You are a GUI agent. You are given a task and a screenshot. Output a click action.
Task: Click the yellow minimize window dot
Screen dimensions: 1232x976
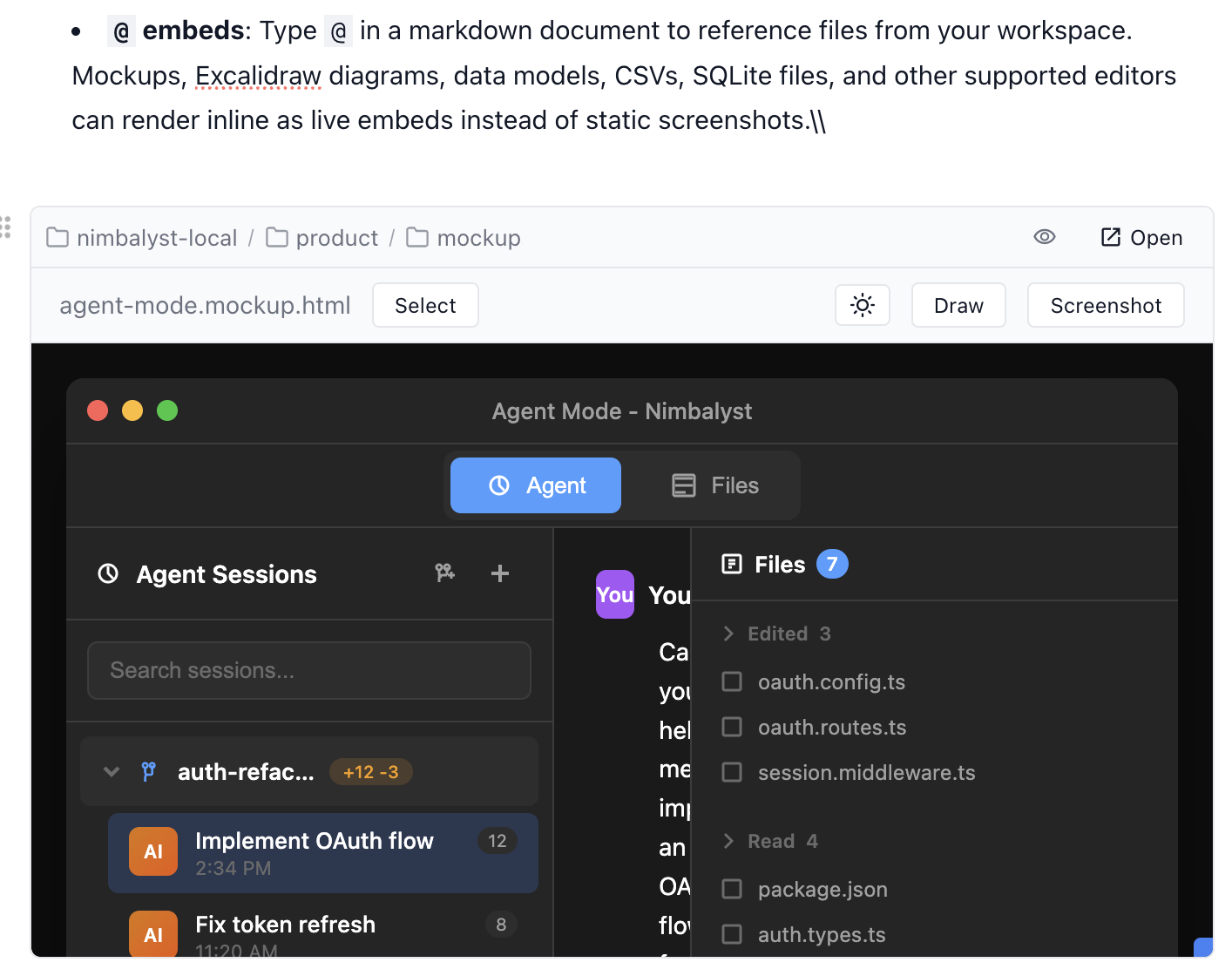click(x=132, y=410)
